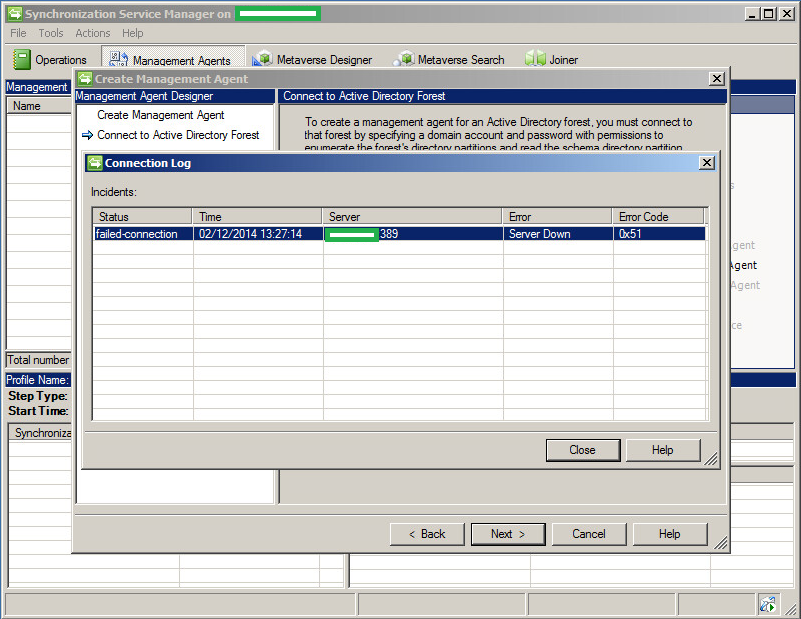Open the Help menu
The width and height of the screenshot is (801, 619).
pyautogui.click(x=132, y=33)
